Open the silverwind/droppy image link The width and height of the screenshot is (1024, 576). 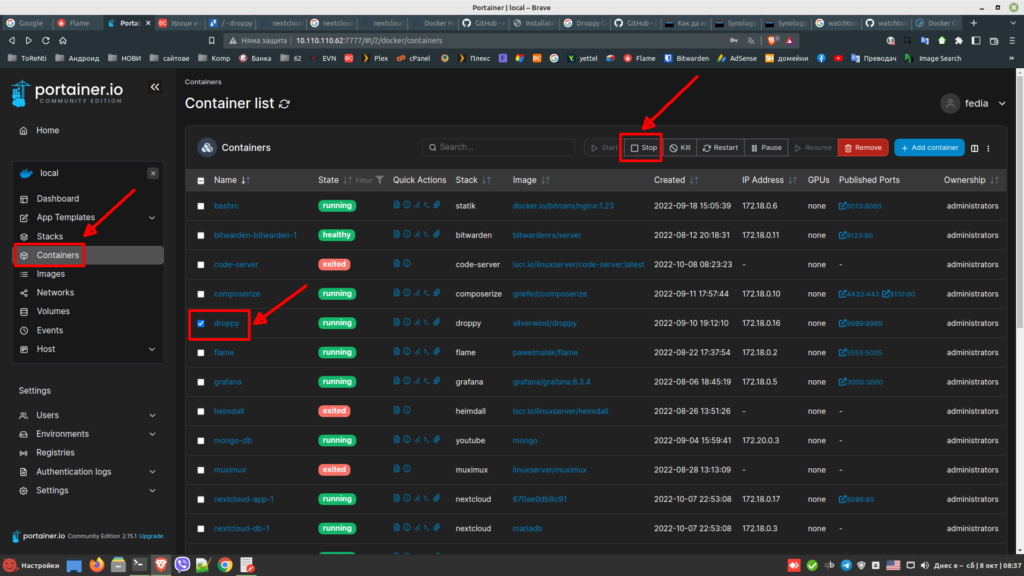pos(545,323)
